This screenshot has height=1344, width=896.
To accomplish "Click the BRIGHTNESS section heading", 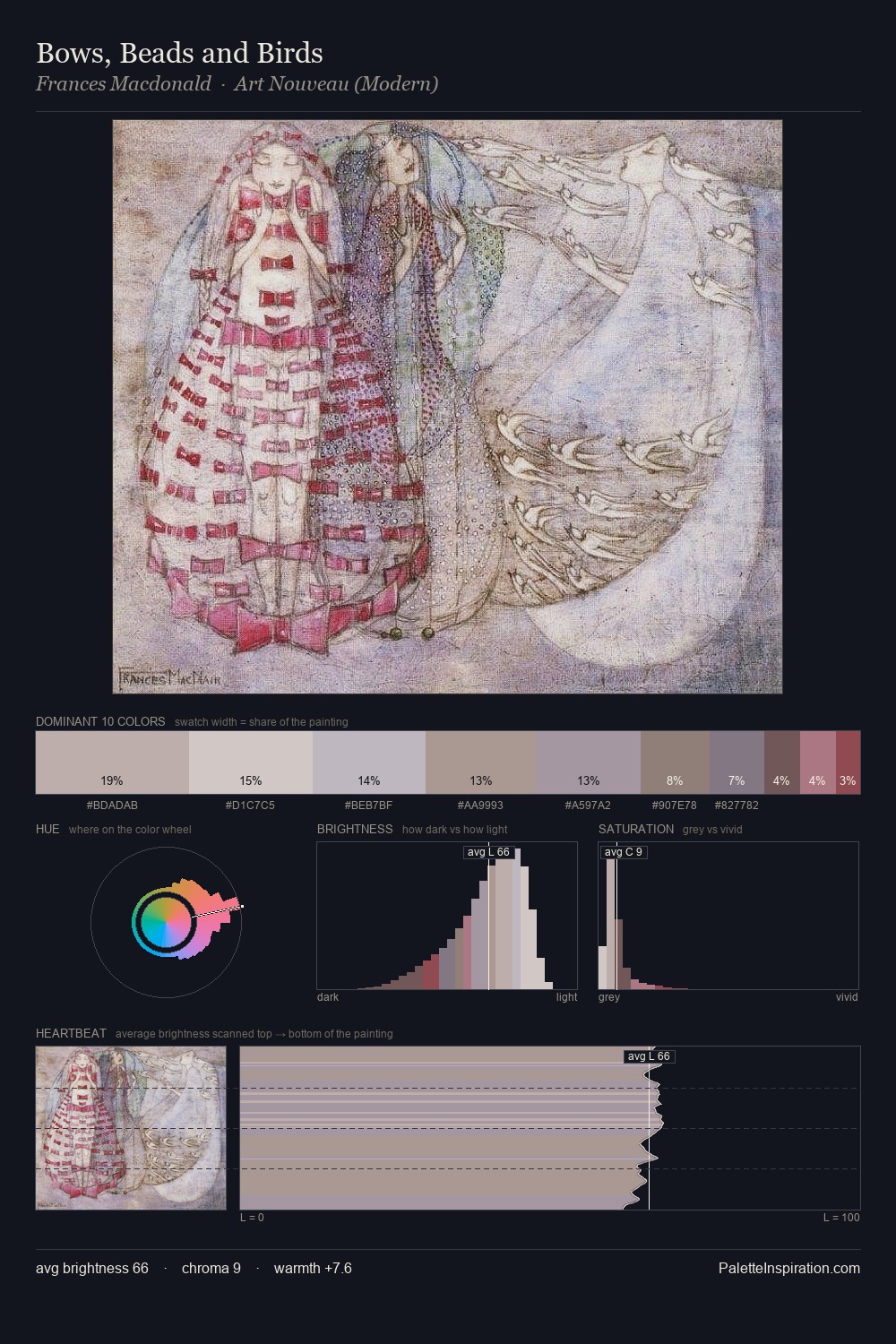I will tap(355, 829).
